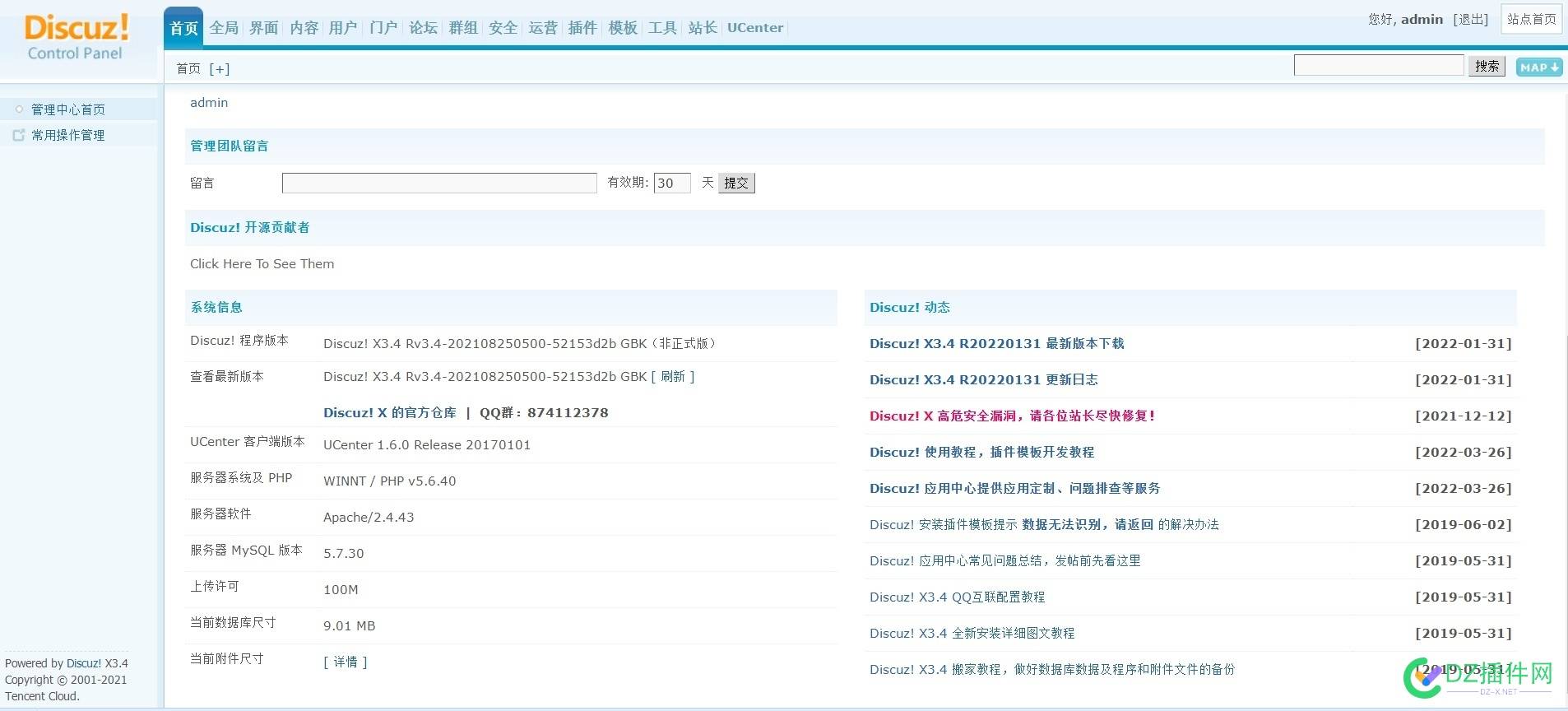This screenshot has height=711, width=1568.
Task: Switch to the 插件 tab
Action: 582,28
